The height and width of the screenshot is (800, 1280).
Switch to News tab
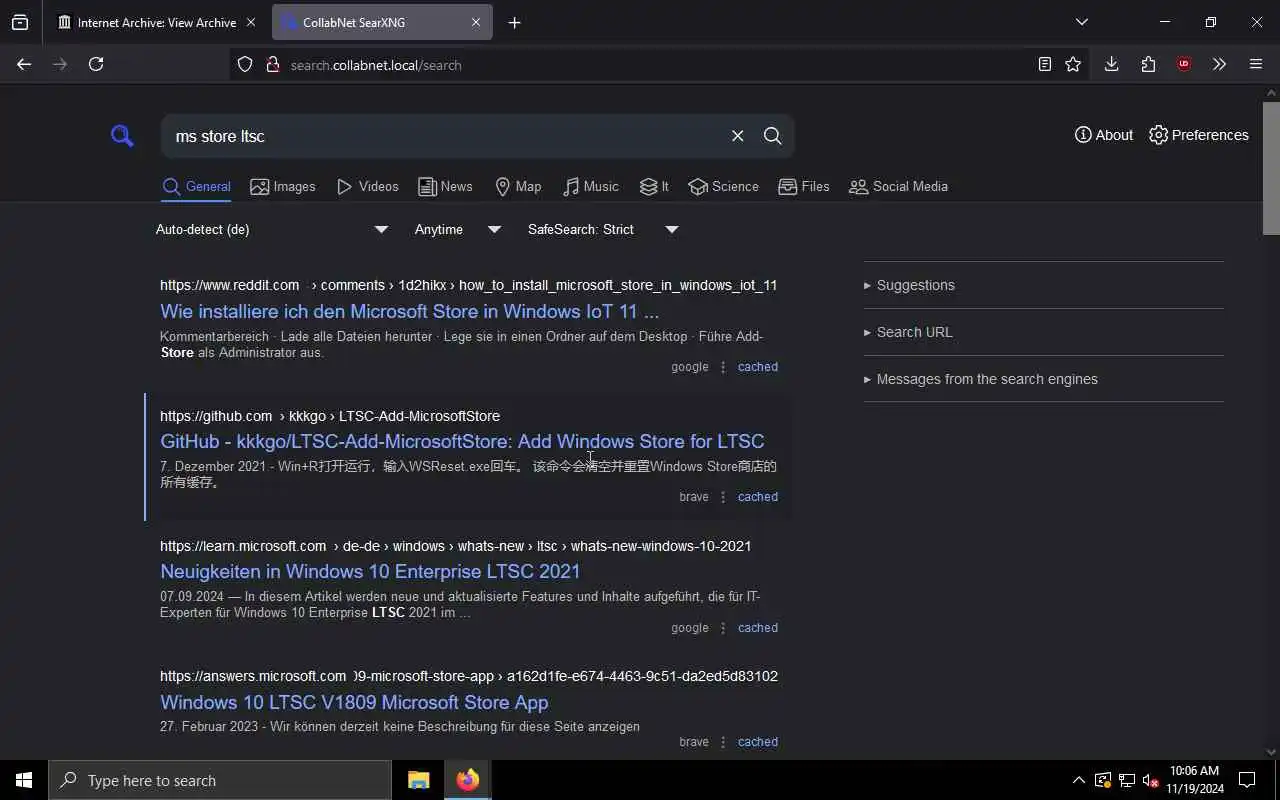(445, 187)
